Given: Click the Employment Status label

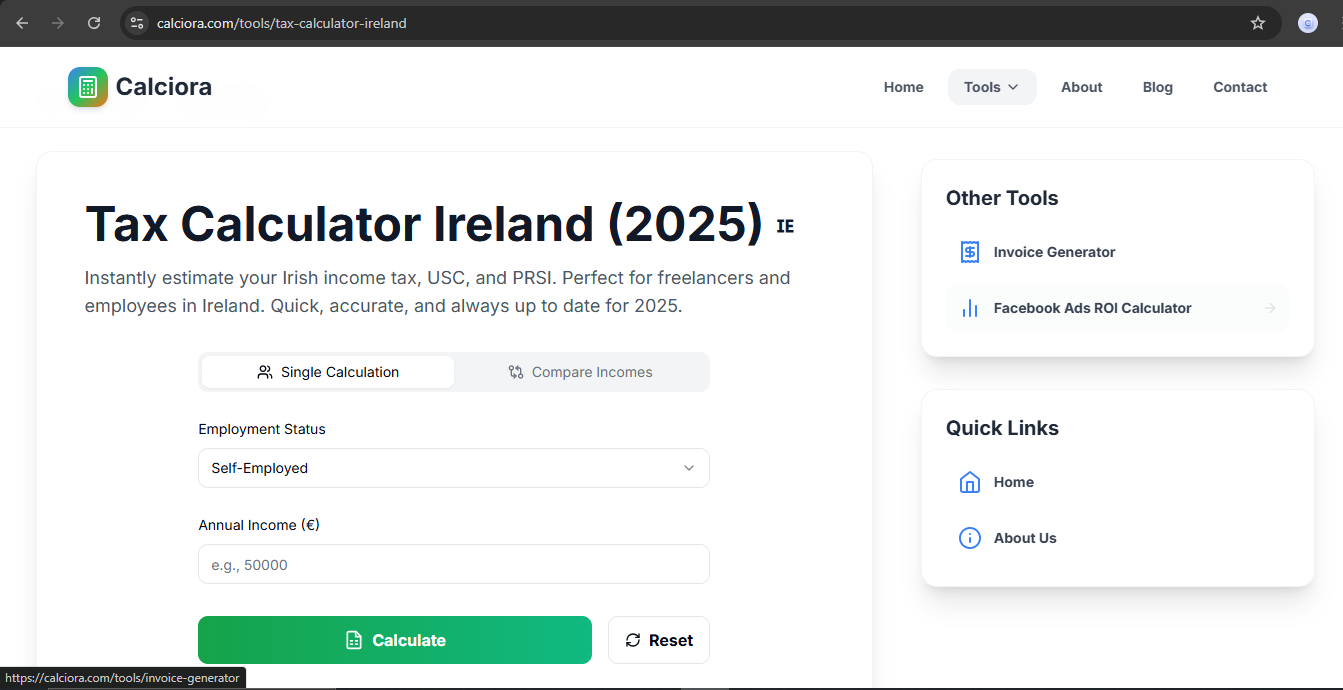Looking at the screenshot, I should pos(262,429).
